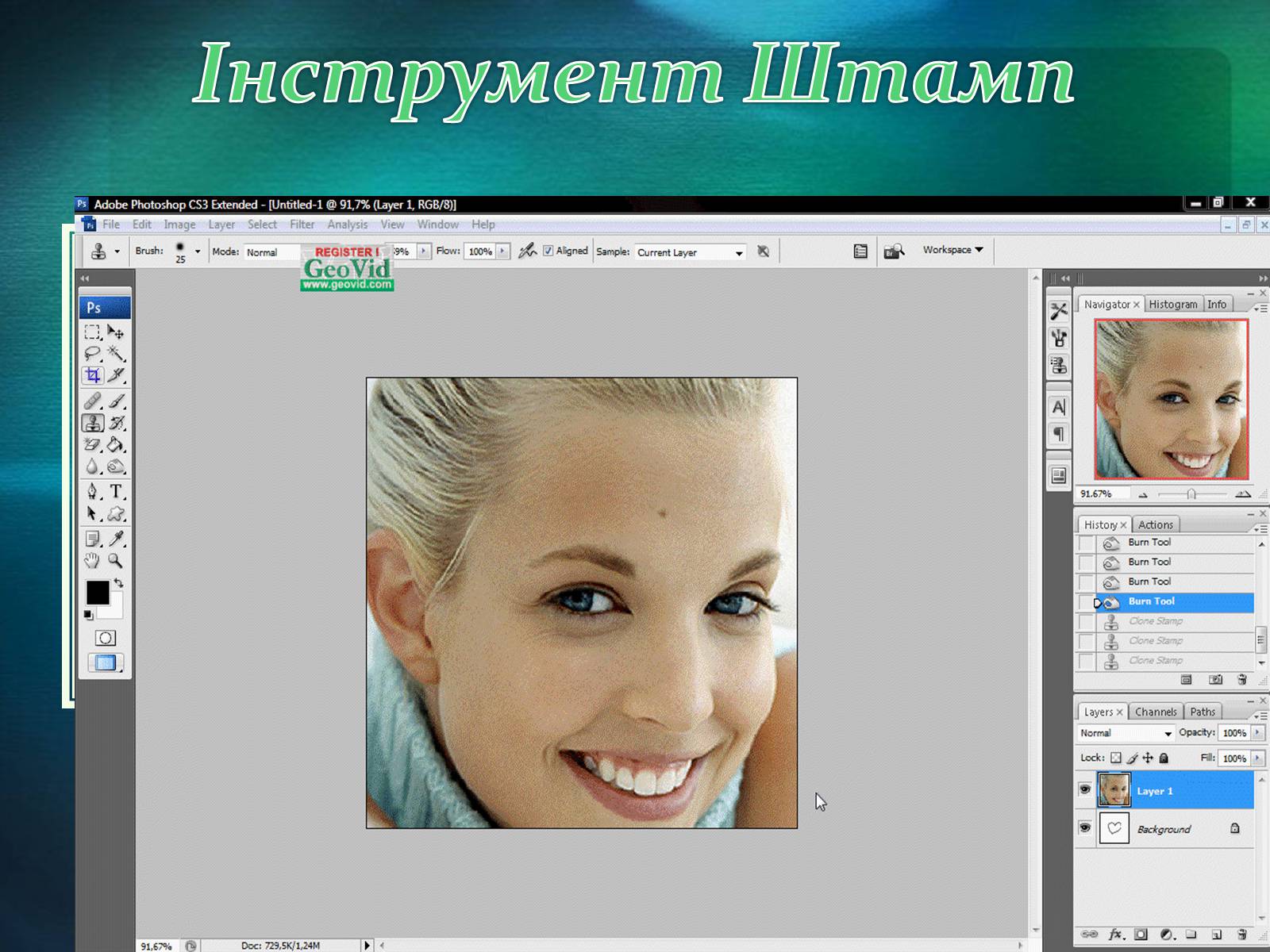Toggle history brush source for highlighted Burn Tool state
The image size is (1270, 952).
[x=1086, y=602]
